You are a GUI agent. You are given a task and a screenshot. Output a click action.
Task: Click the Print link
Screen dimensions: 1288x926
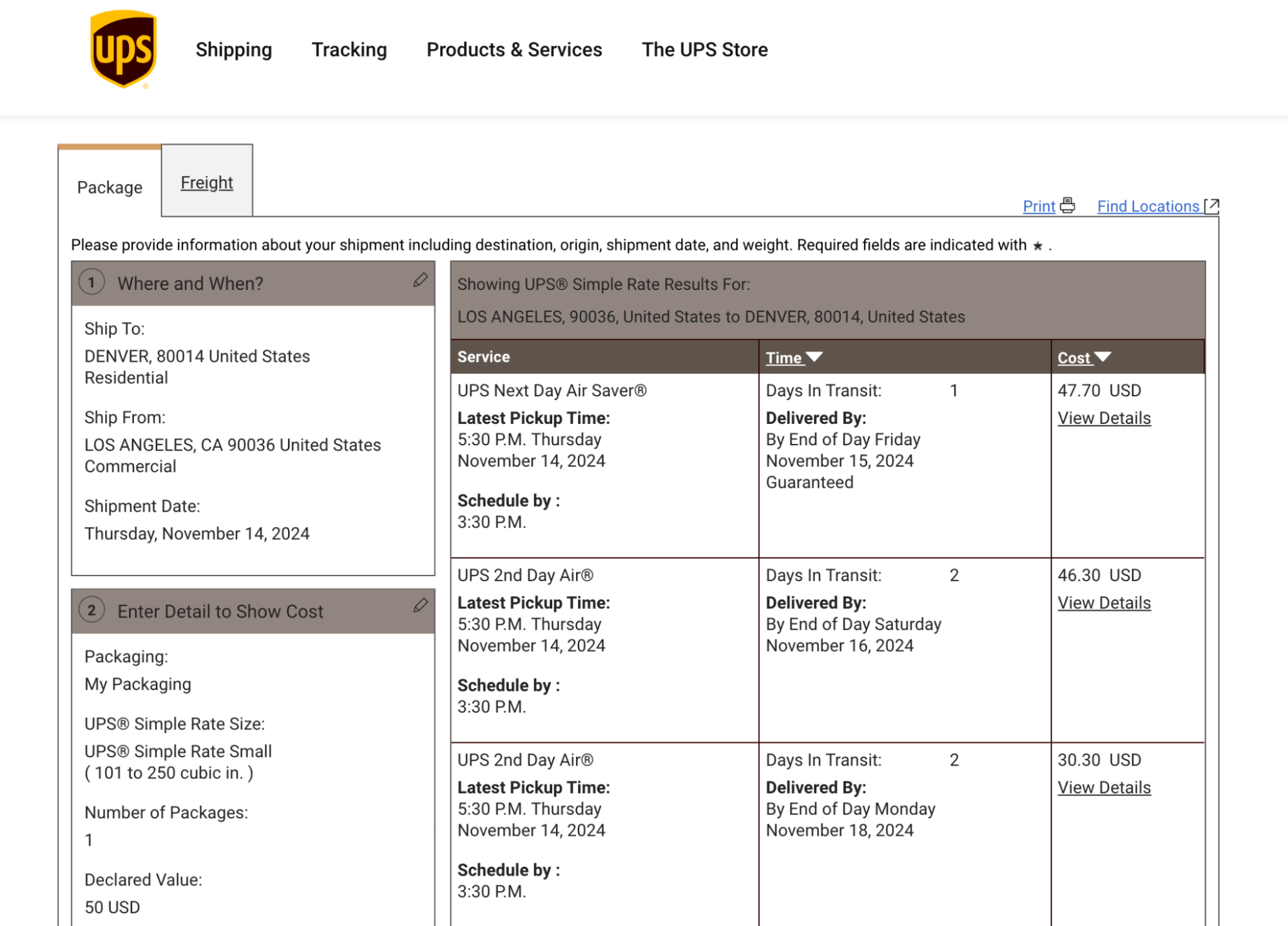click(1039, 206)
